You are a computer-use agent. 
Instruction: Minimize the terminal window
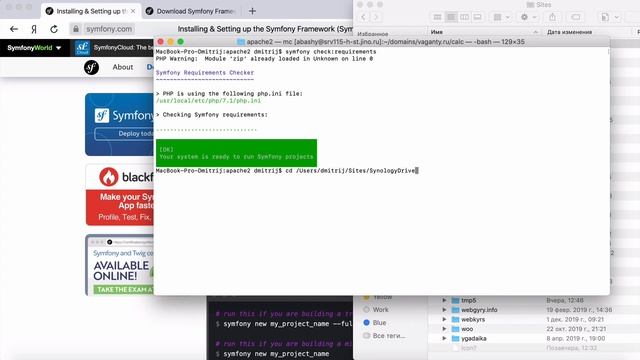tap(170, 42)
